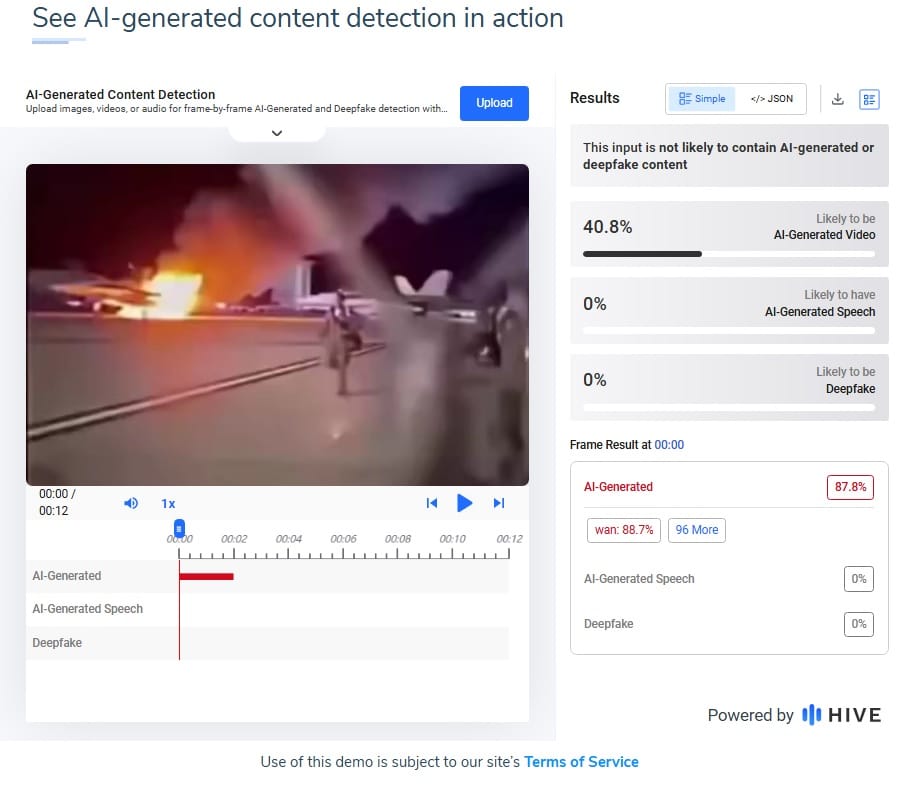Skip to the next frame

(499, 503)
